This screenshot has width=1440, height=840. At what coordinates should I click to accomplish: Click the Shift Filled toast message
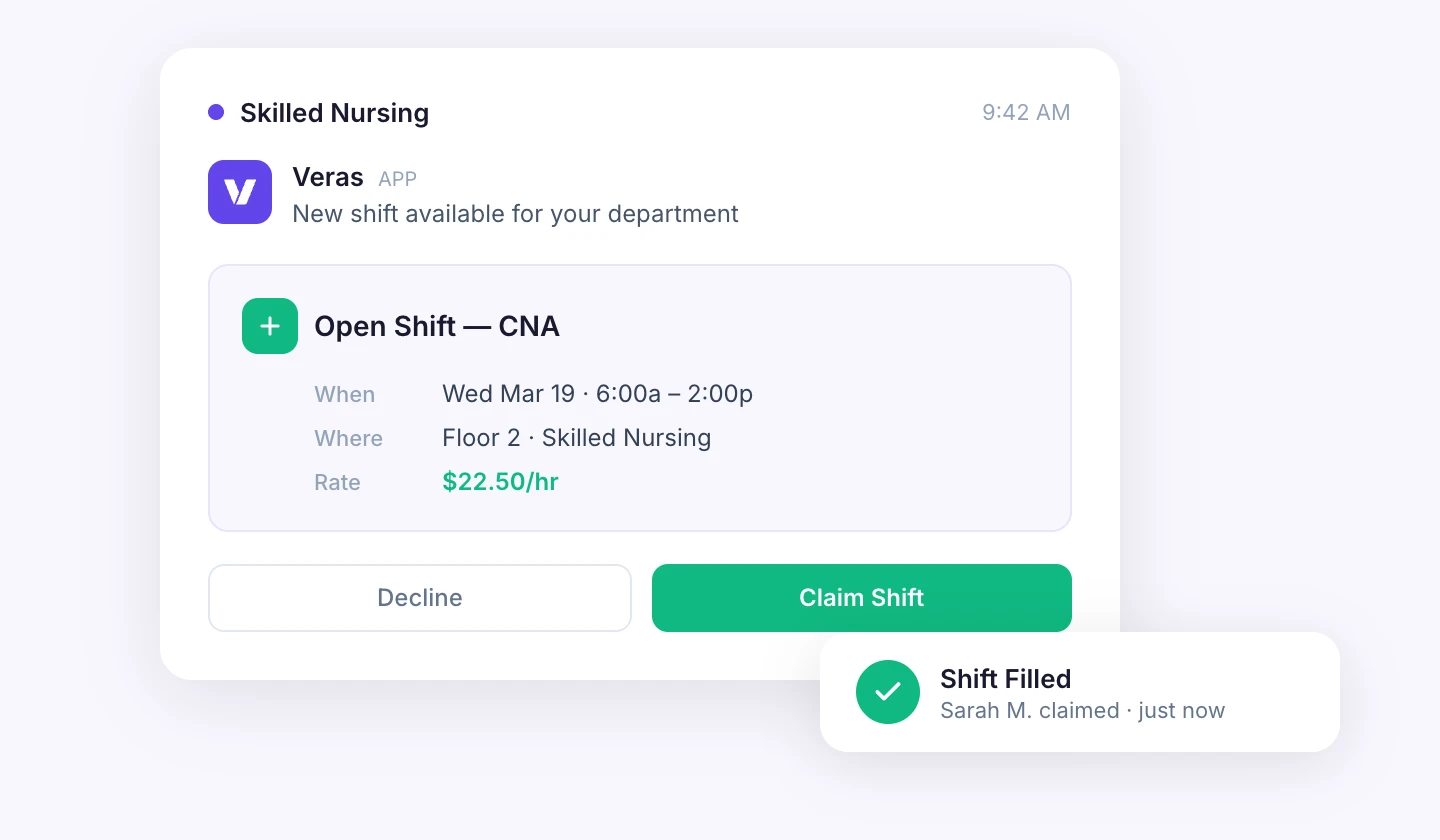coord(1005,679)
